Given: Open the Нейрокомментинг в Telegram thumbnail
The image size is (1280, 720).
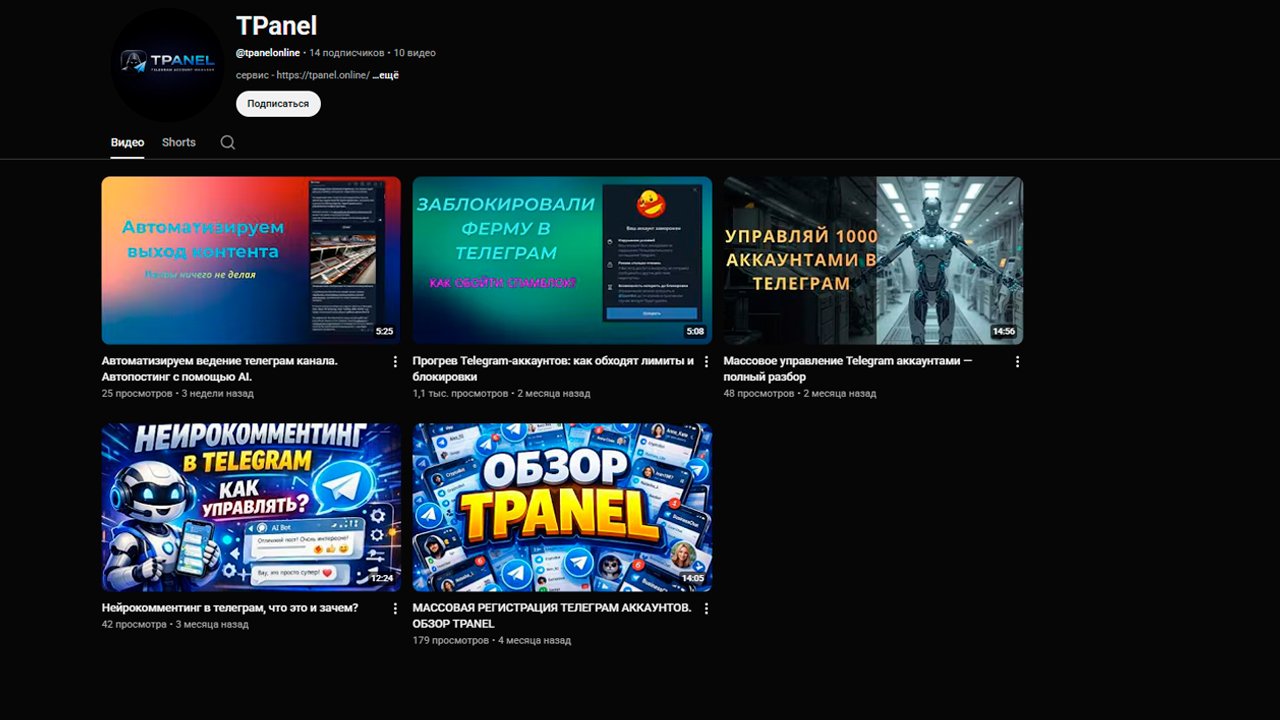Looking at the screenshot, I should click(x=251, y=507).
